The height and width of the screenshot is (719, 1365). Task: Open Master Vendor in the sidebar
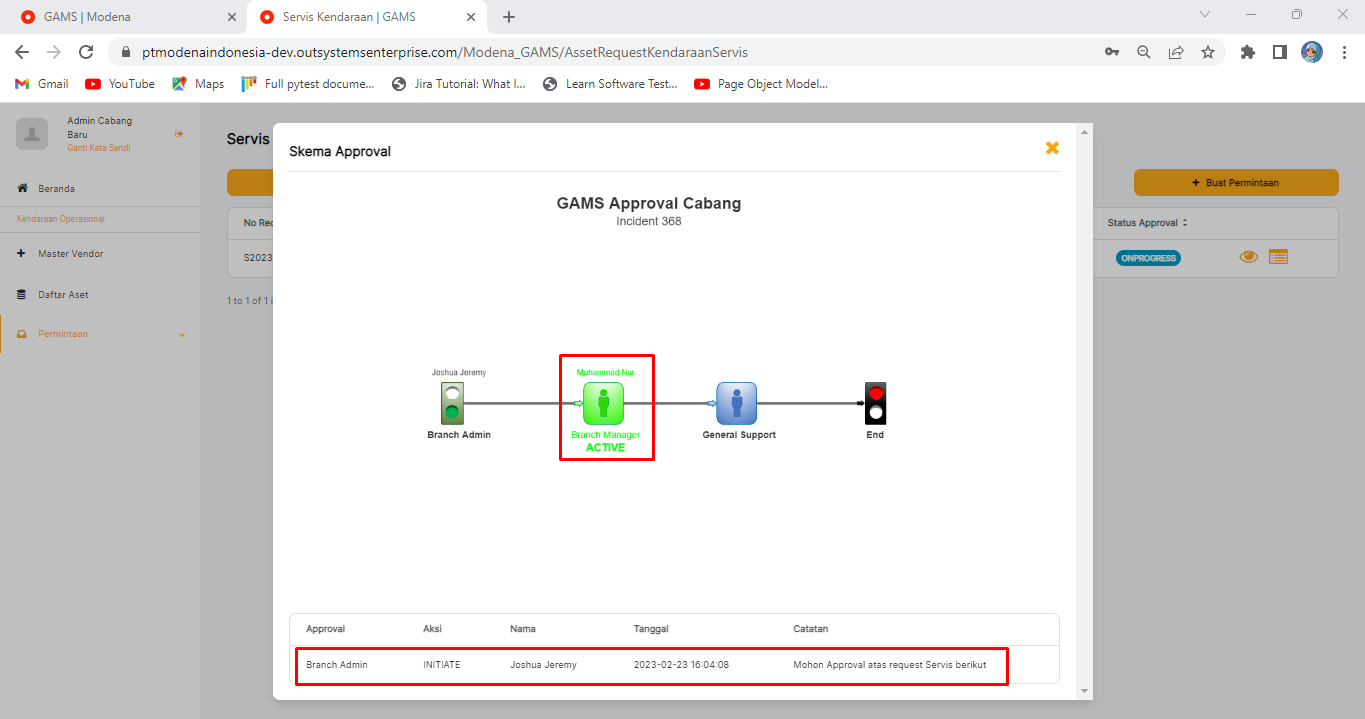pos(70,254)
